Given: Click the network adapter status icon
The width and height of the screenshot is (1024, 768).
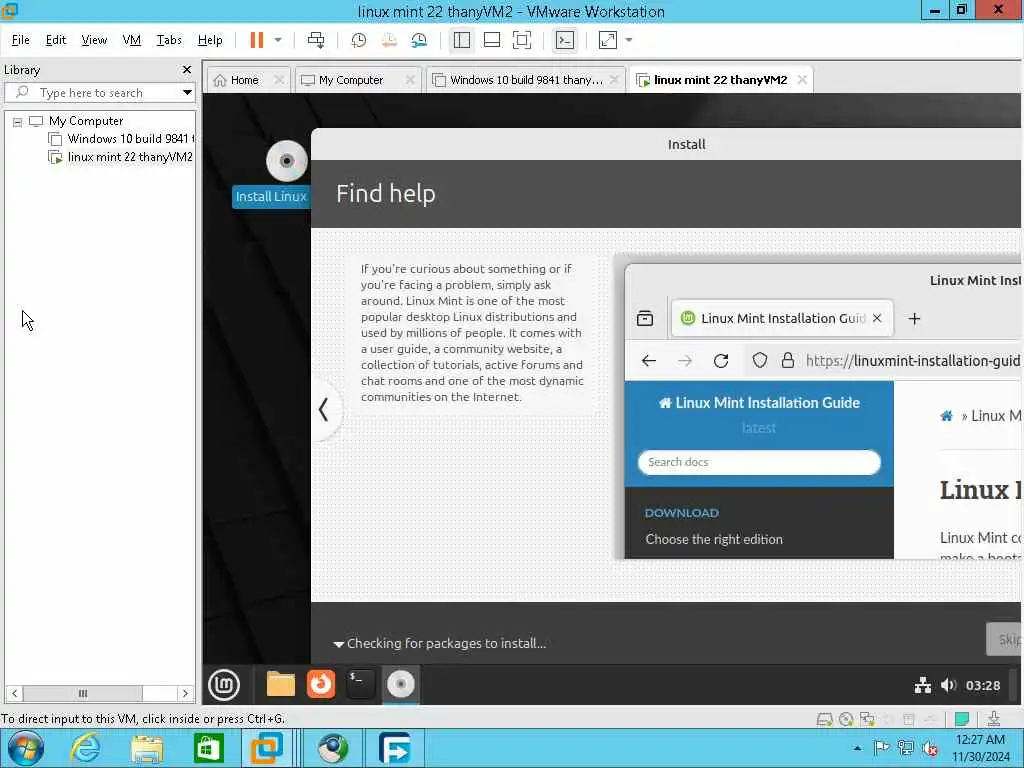Looking at the screenshot, I should point(867,719).
